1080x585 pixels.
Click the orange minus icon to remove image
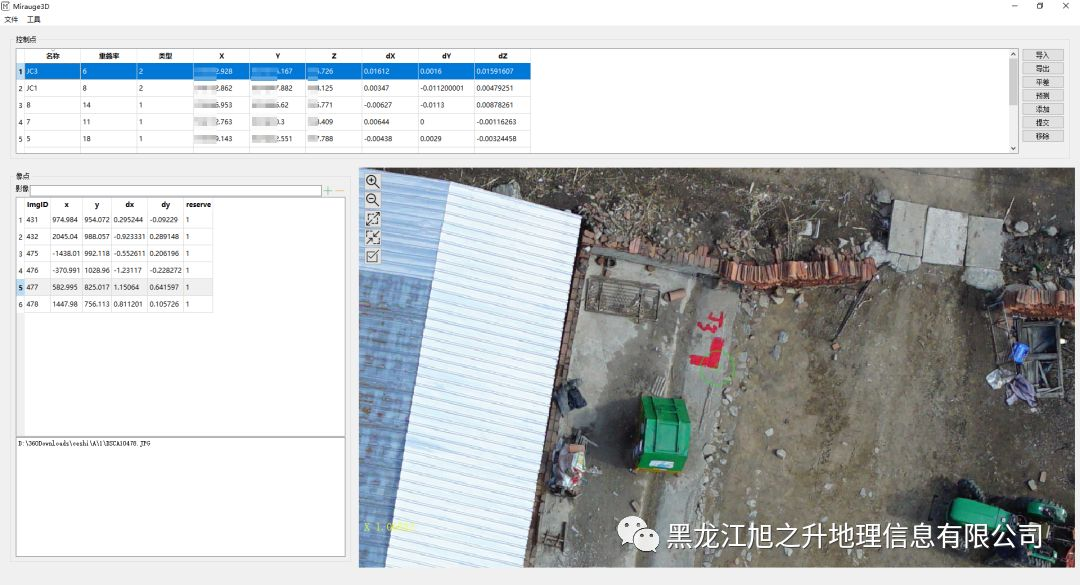[339, 190]
